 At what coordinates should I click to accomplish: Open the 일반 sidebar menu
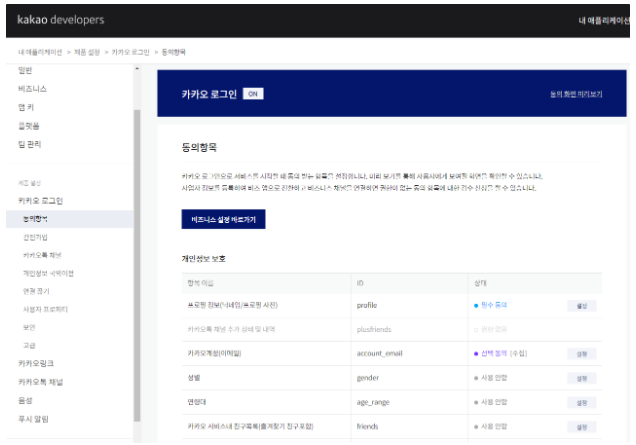(25, 70)
